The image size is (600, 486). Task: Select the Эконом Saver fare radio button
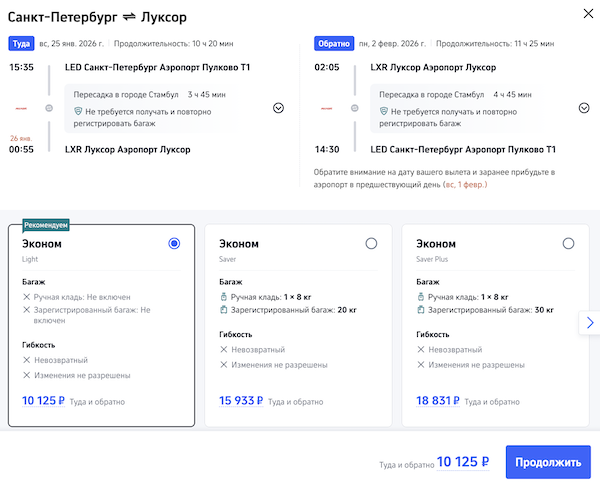pos(372,243)
